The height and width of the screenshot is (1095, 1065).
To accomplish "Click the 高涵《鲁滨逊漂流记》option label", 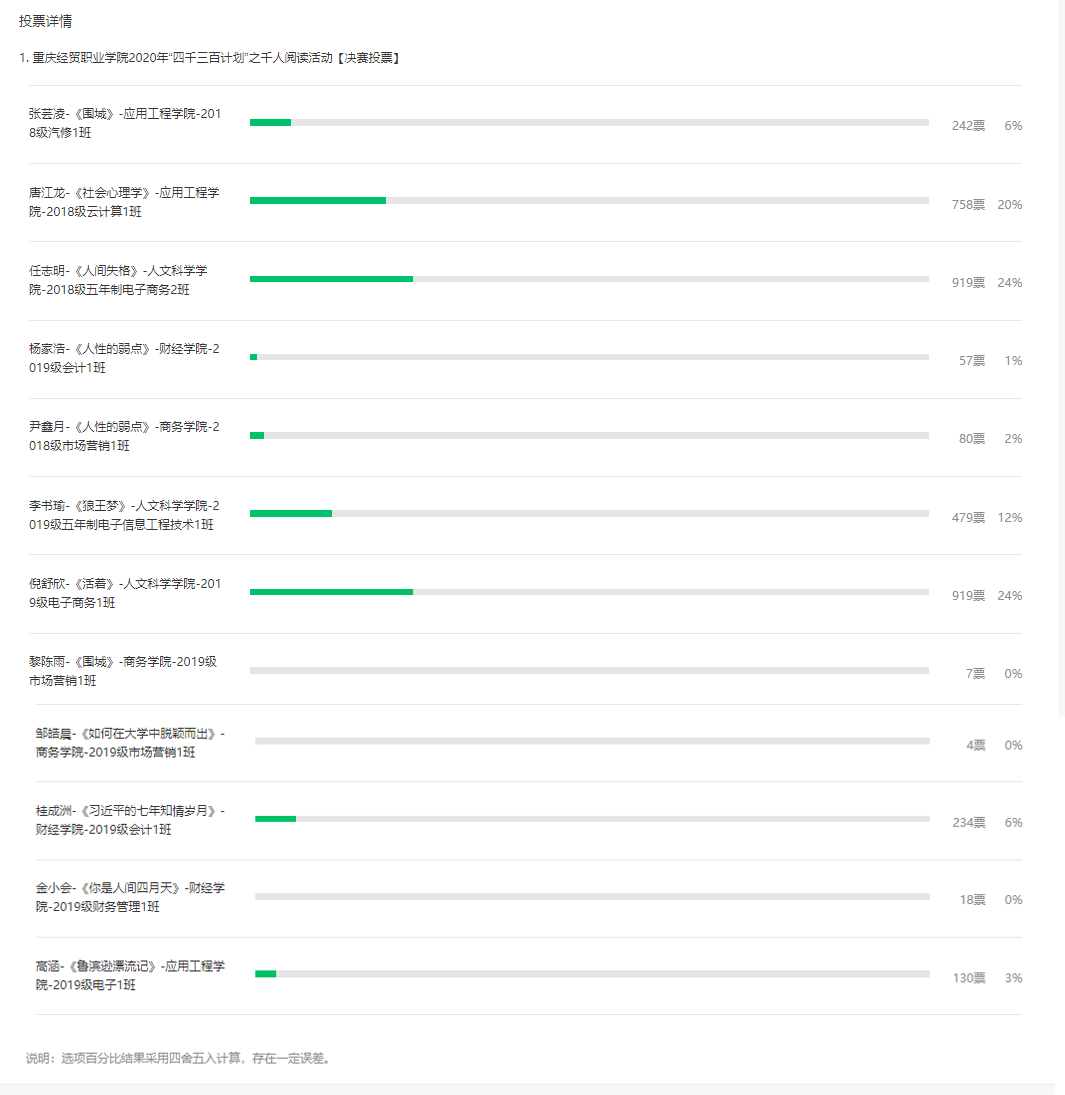I will tap(131, 976).
